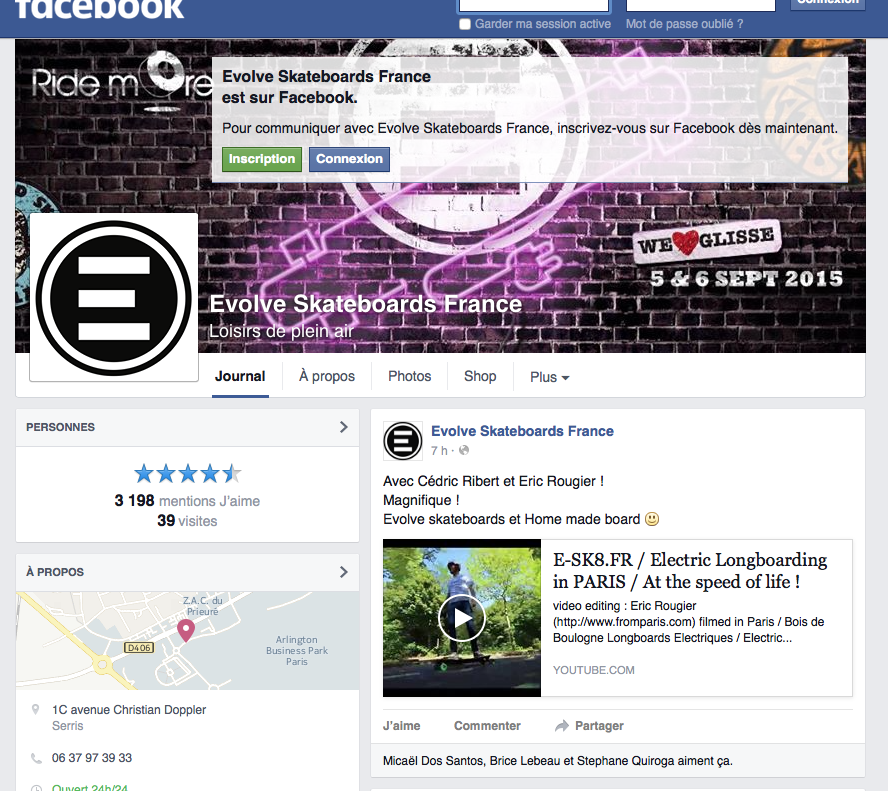
Task: Click the map location pin marker
Action: pyautogui.click(x=186, y=630)
